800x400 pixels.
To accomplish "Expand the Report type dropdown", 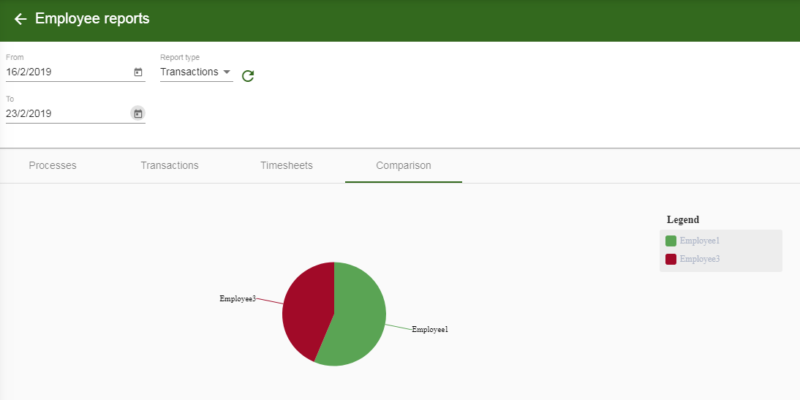I will (196, 72).
